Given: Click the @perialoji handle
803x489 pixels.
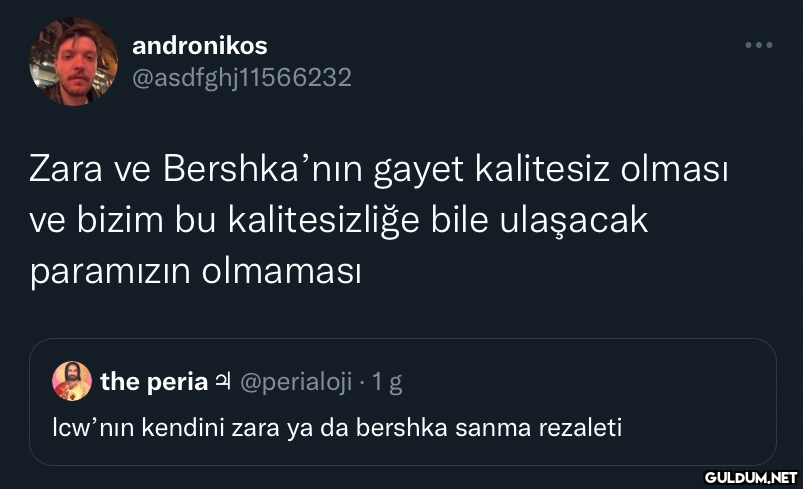Looking at the screenshot, I should (297, 381).
